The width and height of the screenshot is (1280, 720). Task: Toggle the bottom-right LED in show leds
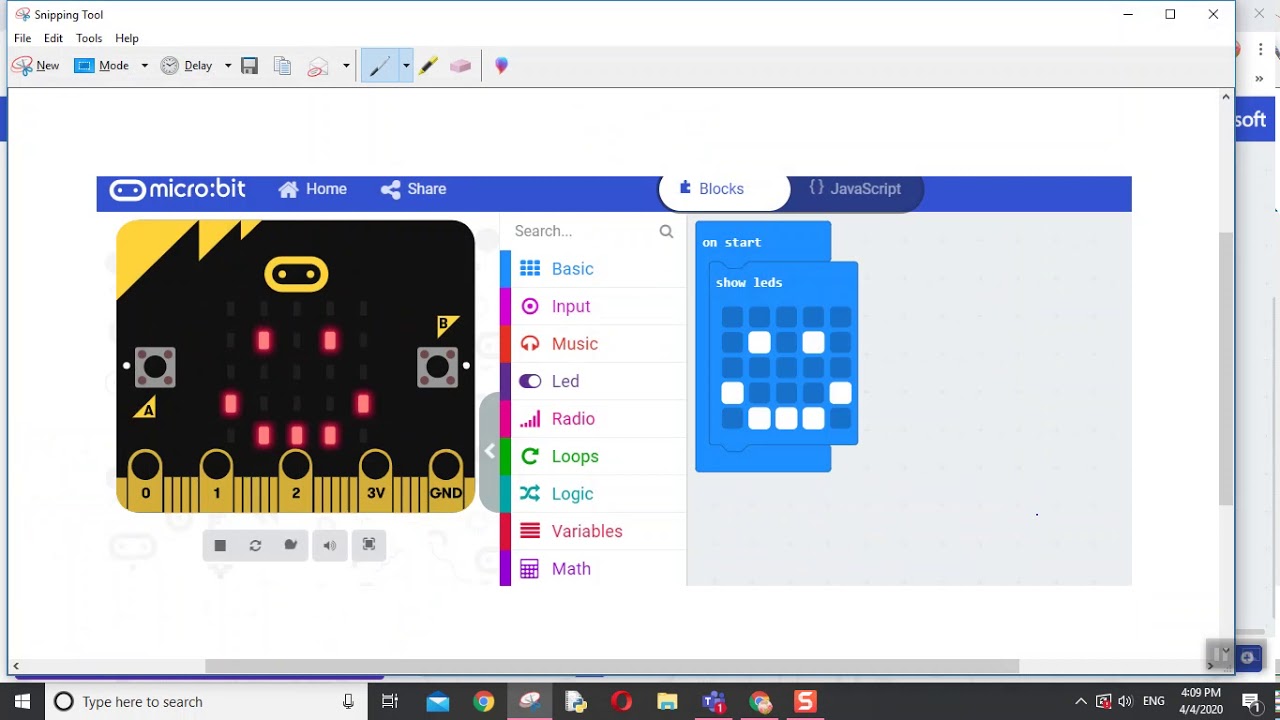click(840, 419)
